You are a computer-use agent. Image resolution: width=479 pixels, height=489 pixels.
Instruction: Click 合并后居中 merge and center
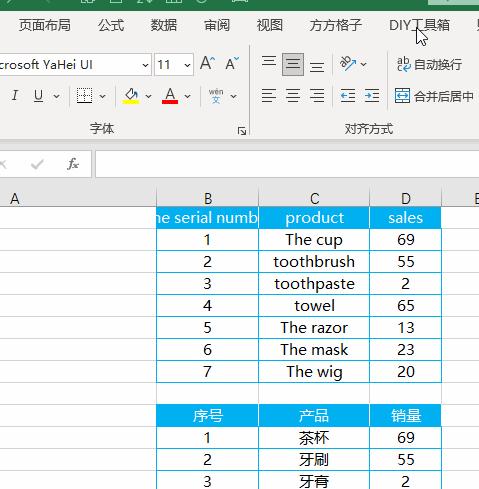pos(434,96)
